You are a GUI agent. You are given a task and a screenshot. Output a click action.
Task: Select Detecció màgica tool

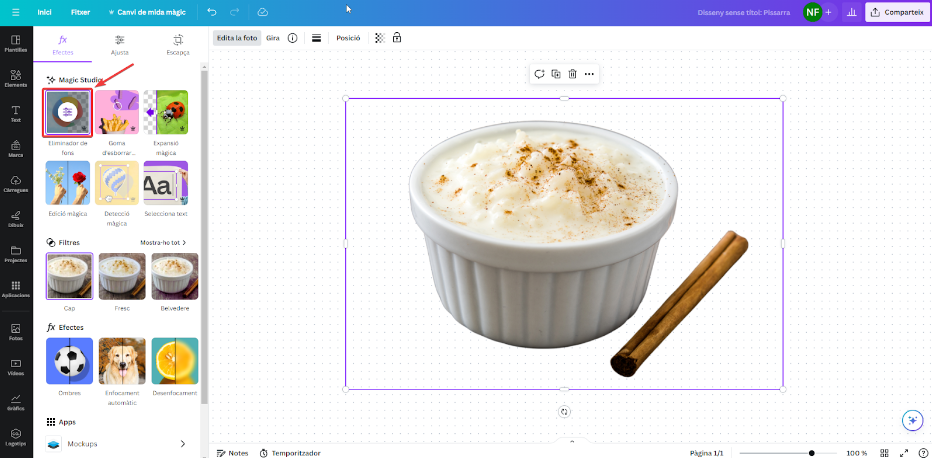(117, 183)
